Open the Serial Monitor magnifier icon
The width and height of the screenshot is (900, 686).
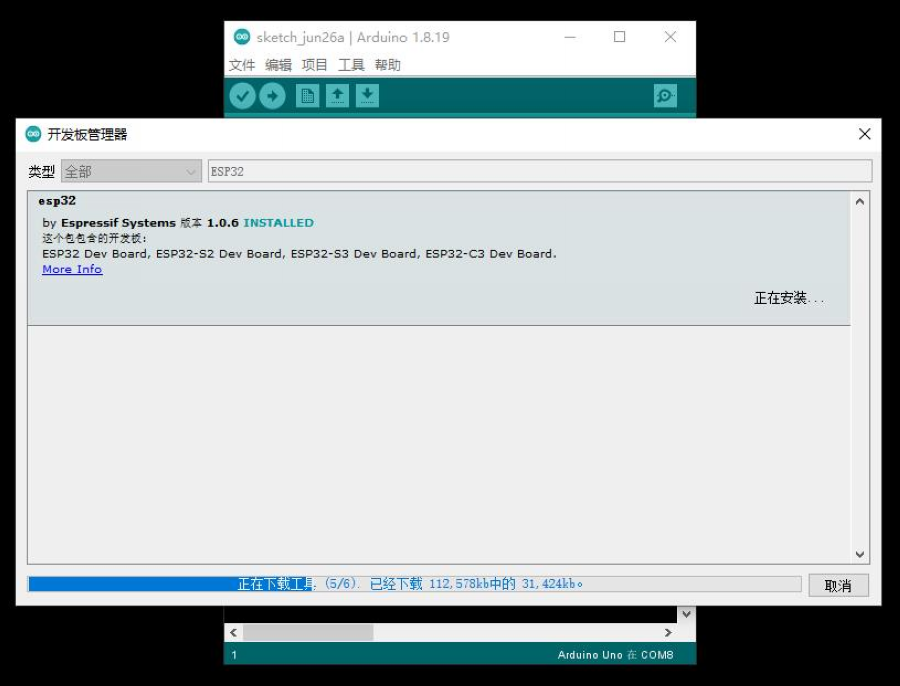665,96
